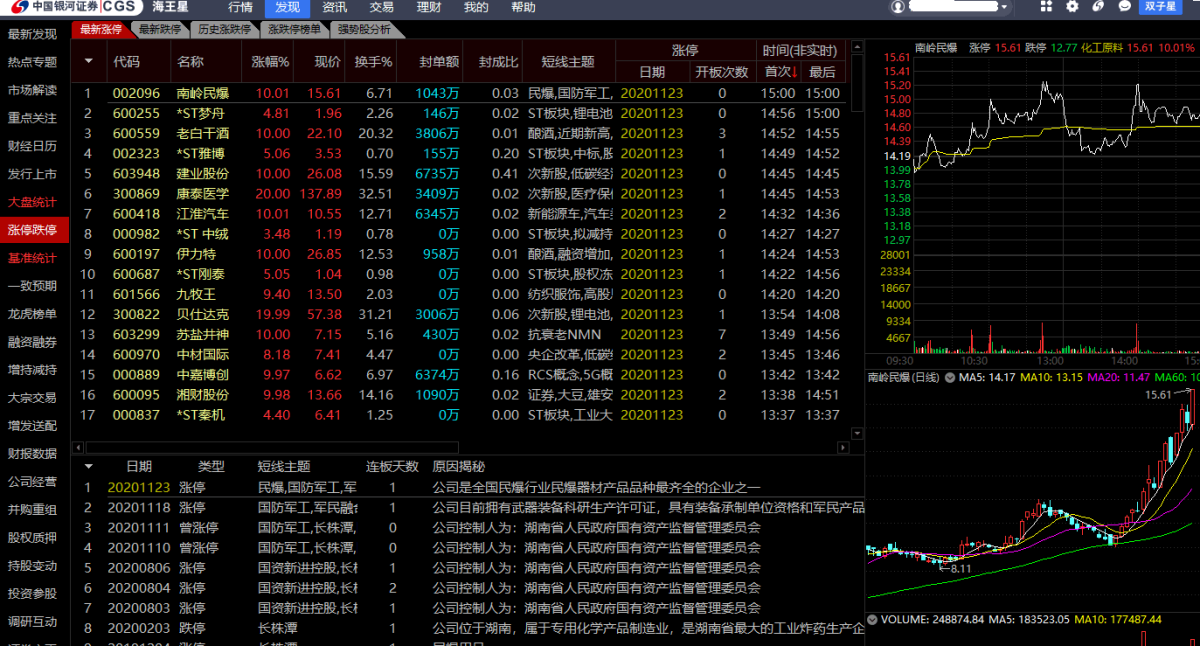The image size is (1200, 646).
Task: Open the 帮助 menu
Action: (523, 7)
